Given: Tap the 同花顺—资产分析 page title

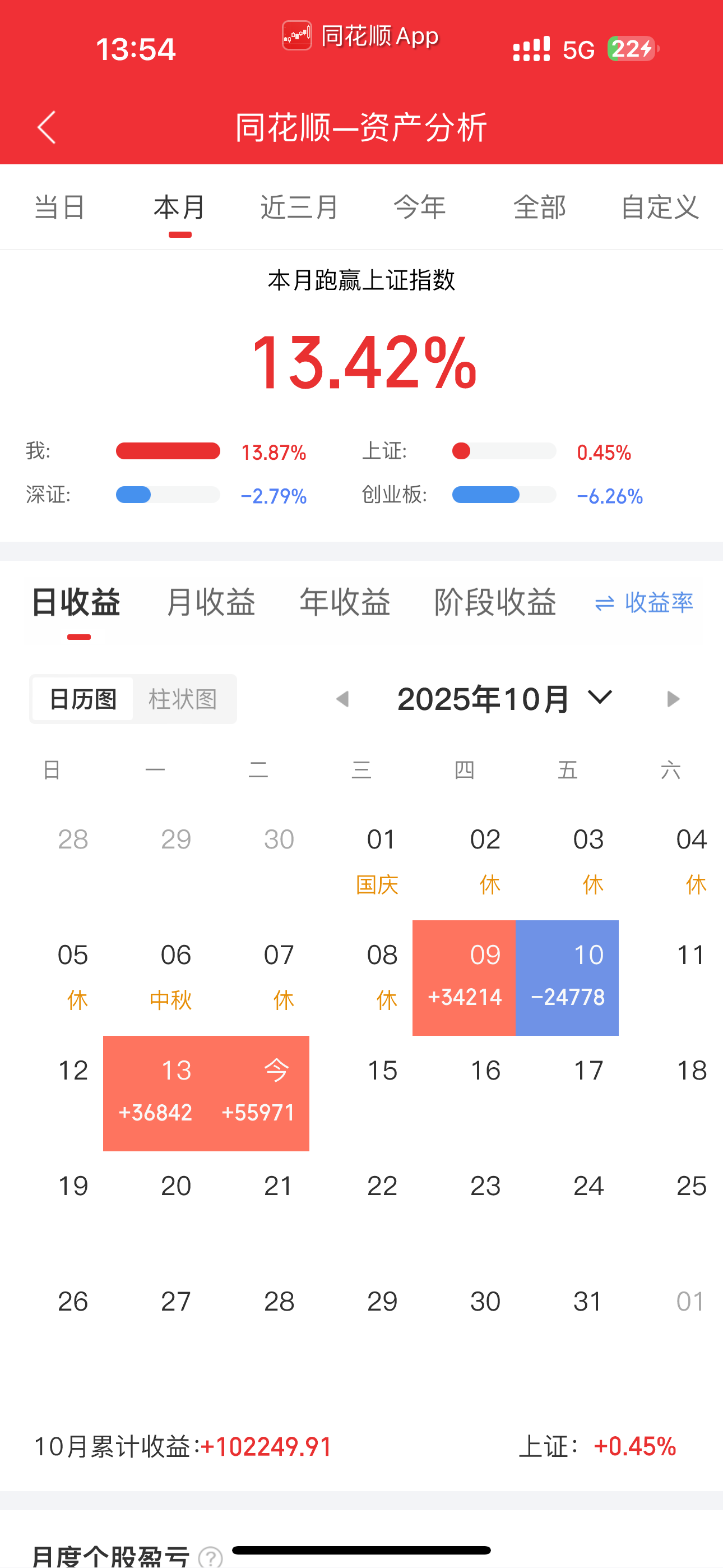Looking at the screenshot, I should tap(361, 127).
